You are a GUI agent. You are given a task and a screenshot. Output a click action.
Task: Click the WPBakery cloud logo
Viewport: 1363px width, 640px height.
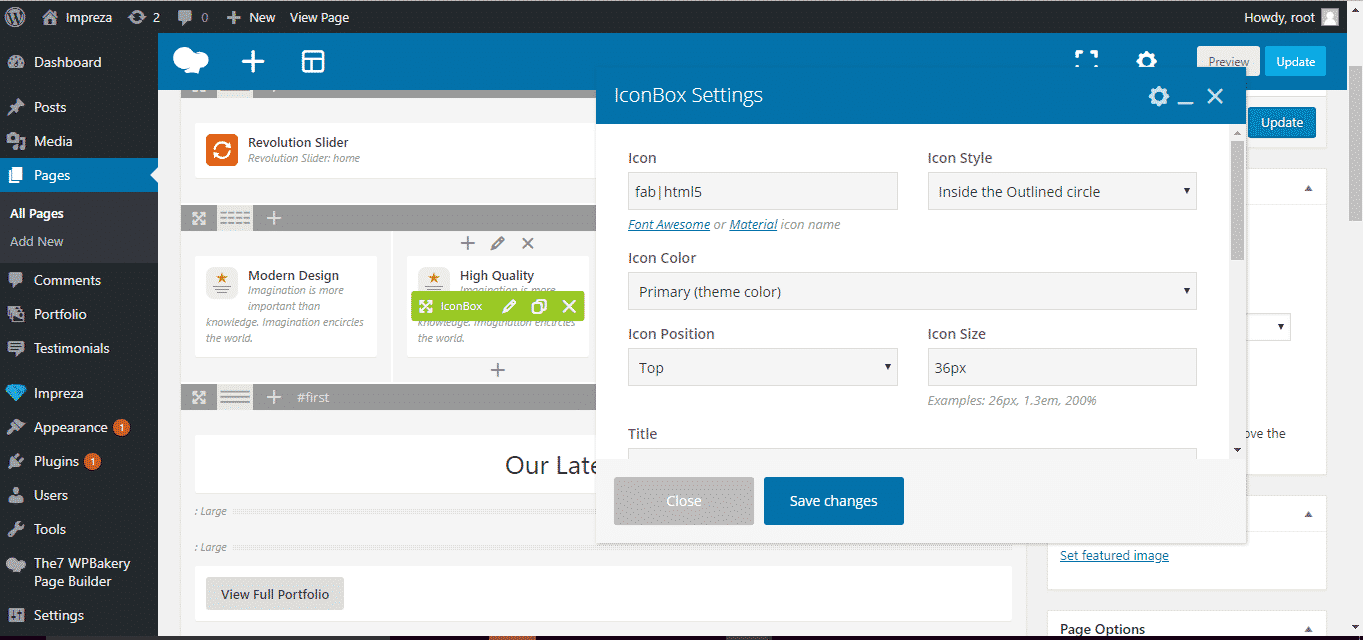[x=190, y=61]
